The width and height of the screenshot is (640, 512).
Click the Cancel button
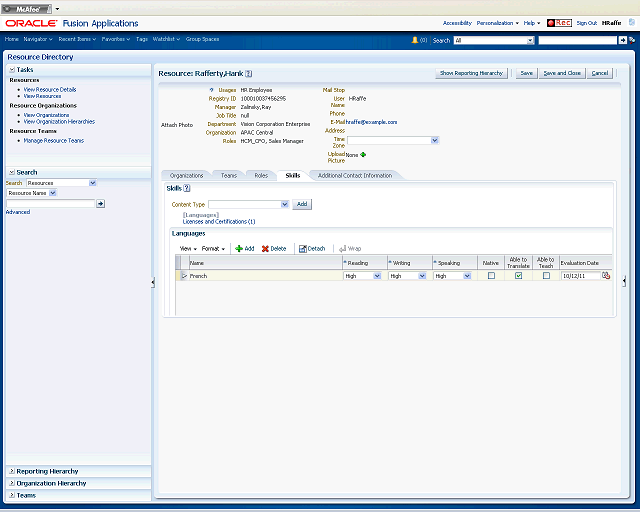[600, 73]
